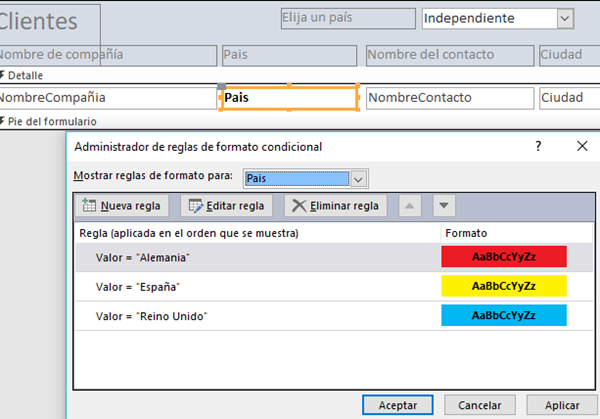Move rule up with the arrow
Viewport: 600px width, 419px height.
click(x=410, y=206)
